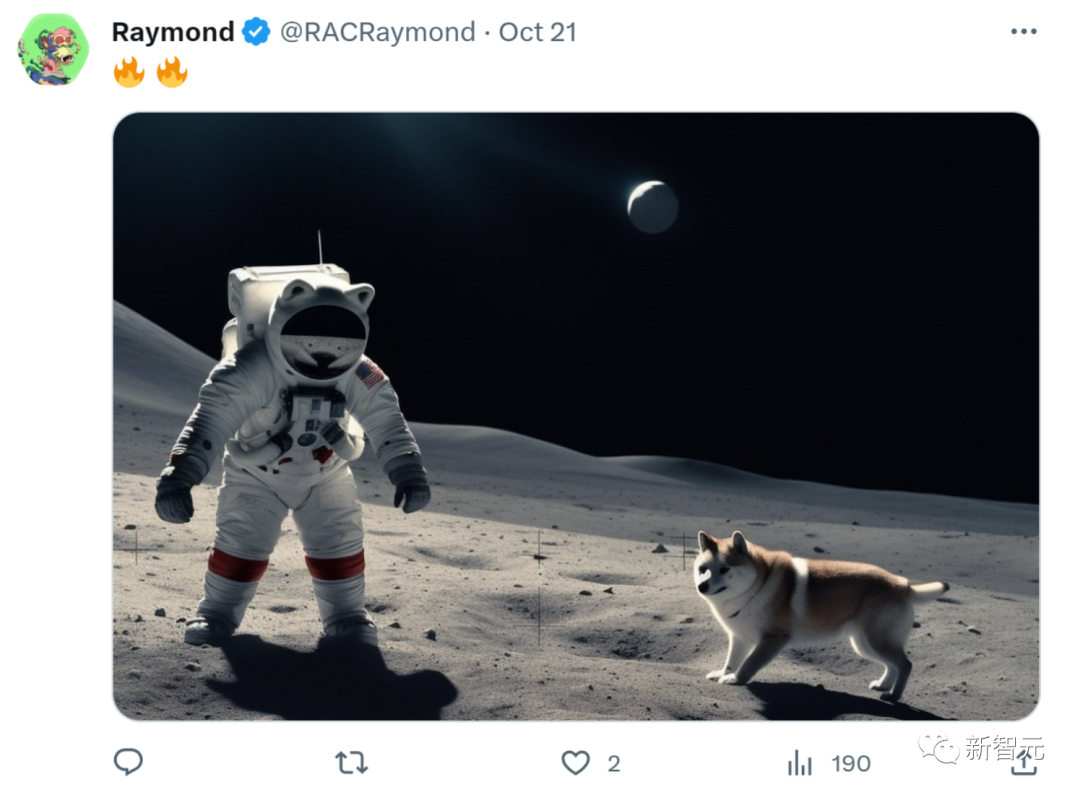Click the blue verified badge
Viewport: 1080px width, 795px height.
pyautogui.click(x=257, y=32)
